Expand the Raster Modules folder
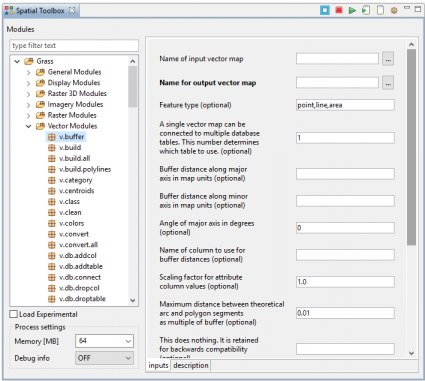Viewport: 425px width, 381px height. [29, 116]
